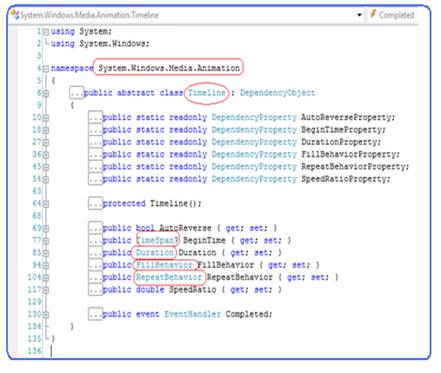The height and width of the screenshot is (373, 441).
Task: Click the lightning Completed event icon
Action: pos(373,15)
